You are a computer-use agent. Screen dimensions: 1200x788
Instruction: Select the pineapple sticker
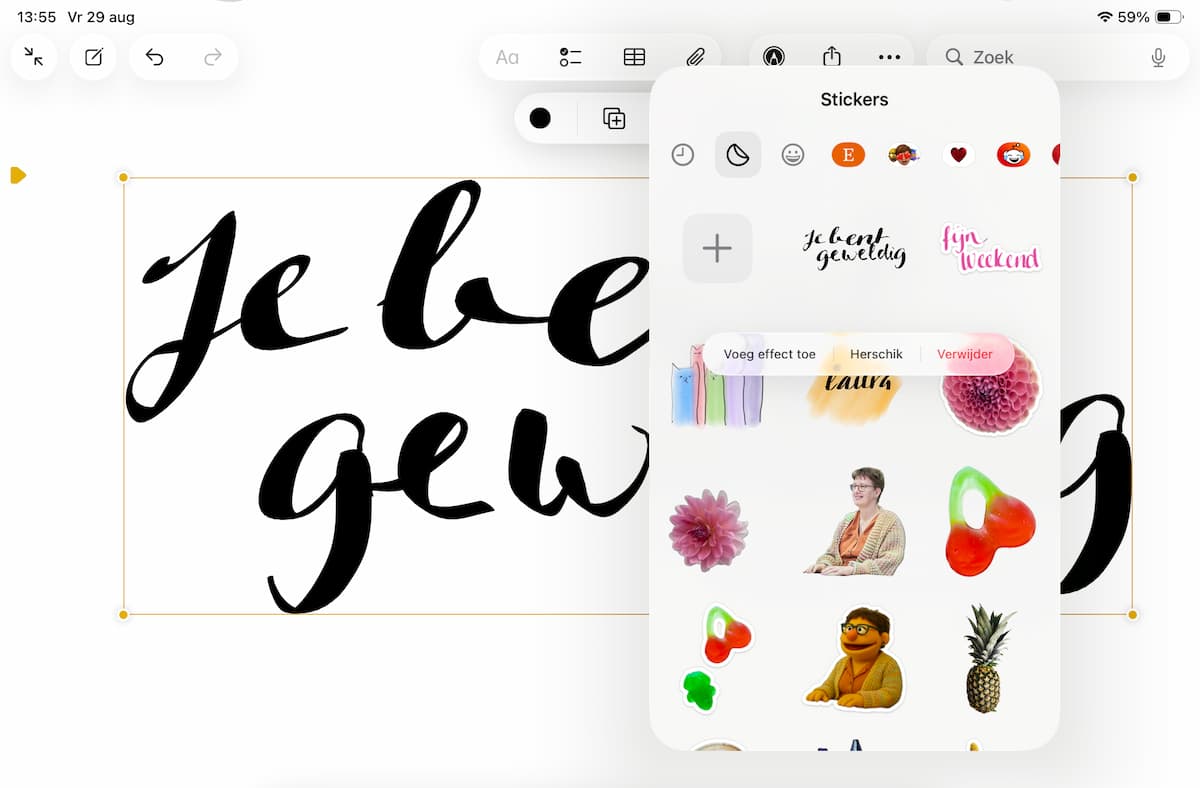988,658
